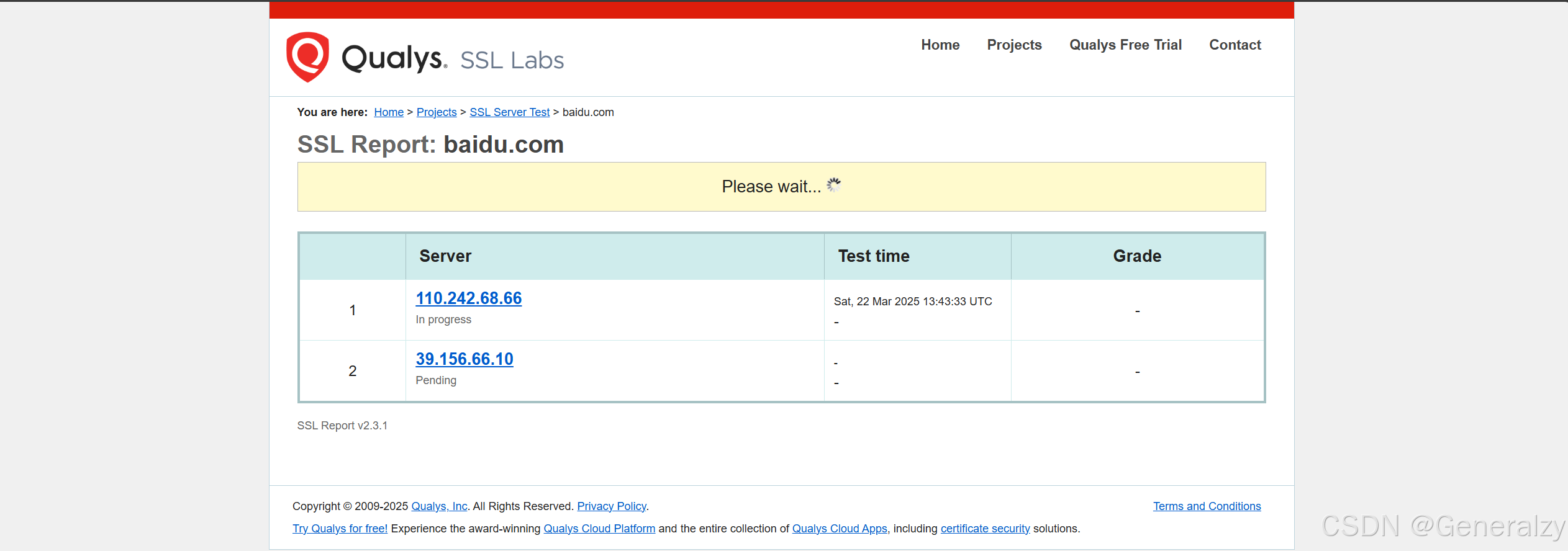Click the 'SSL Report v2.3.1' version text
1568x551 pixels.
(342, 426)
